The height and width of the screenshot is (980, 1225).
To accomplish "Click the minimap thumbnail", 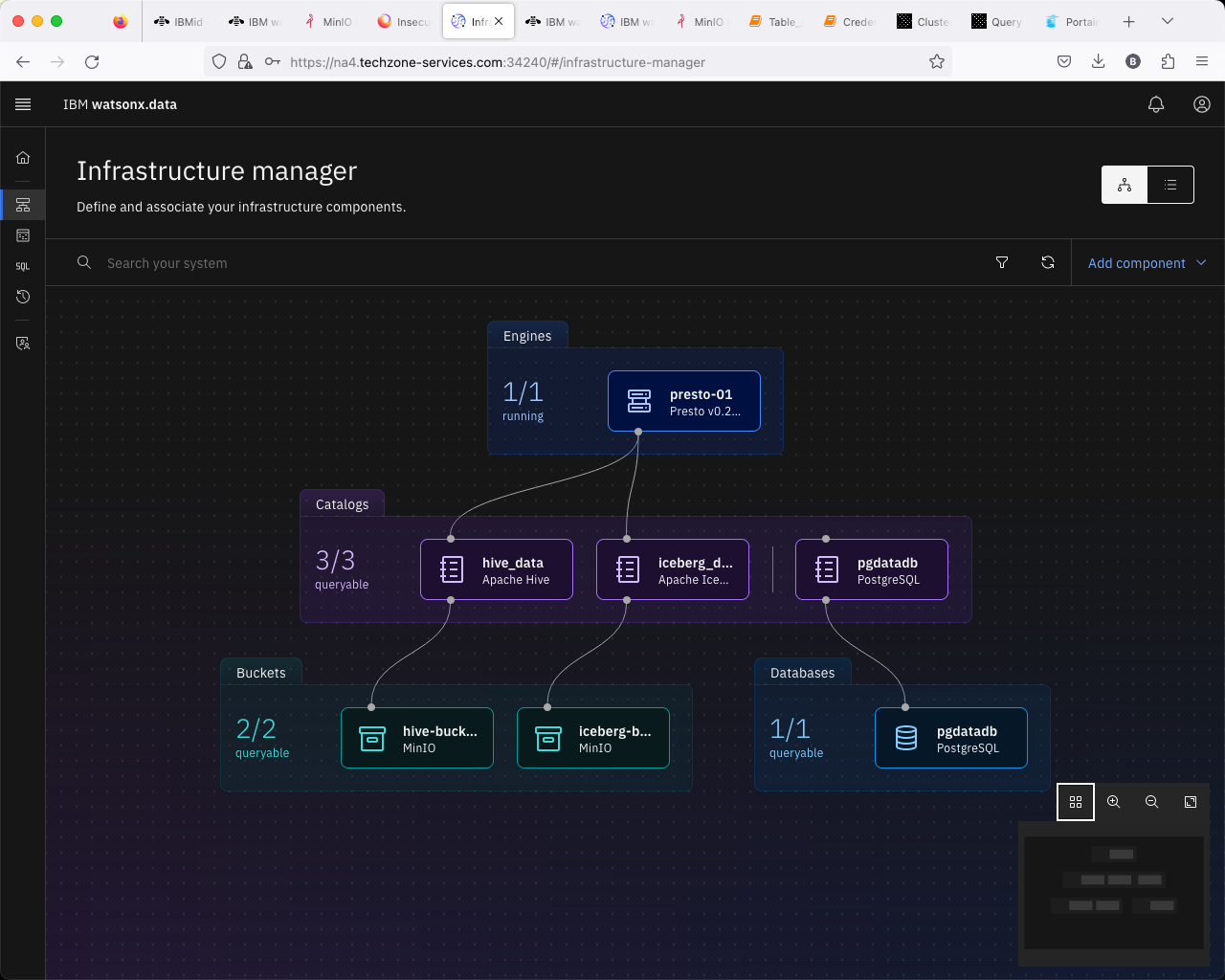I will [1114, 893].
